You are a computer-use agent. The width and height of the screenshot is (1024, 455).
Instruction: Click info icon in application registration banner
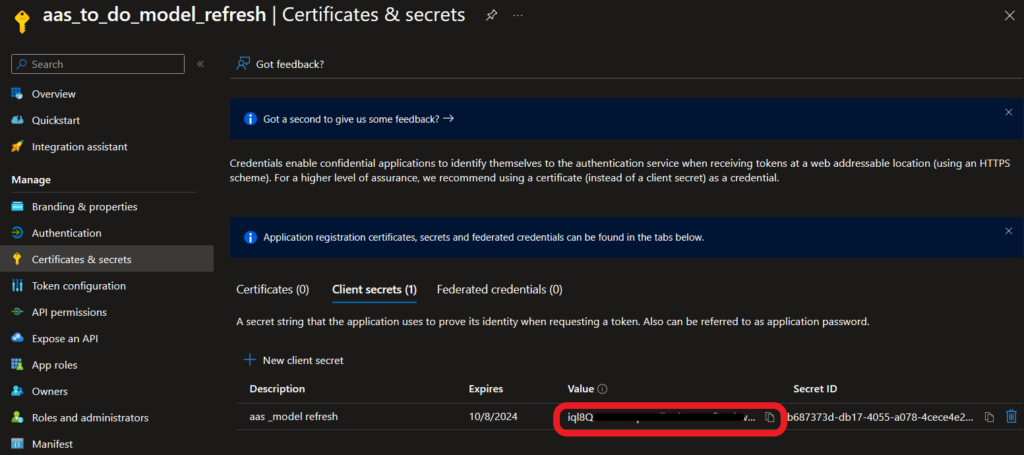pyautogui.click(x=249, y=237)
